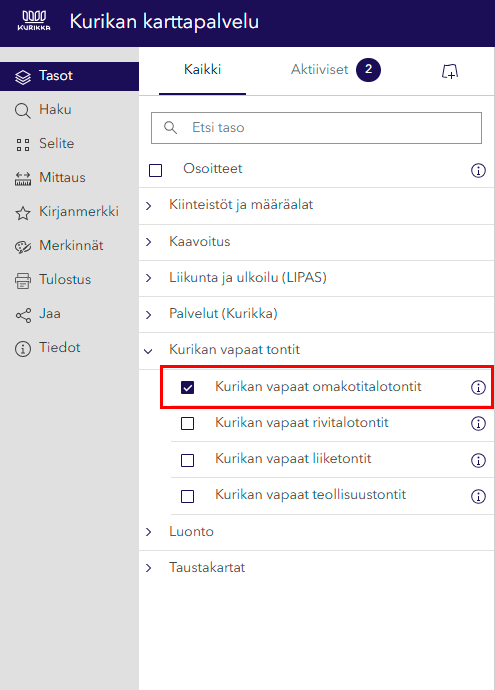Uncheck Kurikan vapaat omakotitalotontit layer

[187, 388]
